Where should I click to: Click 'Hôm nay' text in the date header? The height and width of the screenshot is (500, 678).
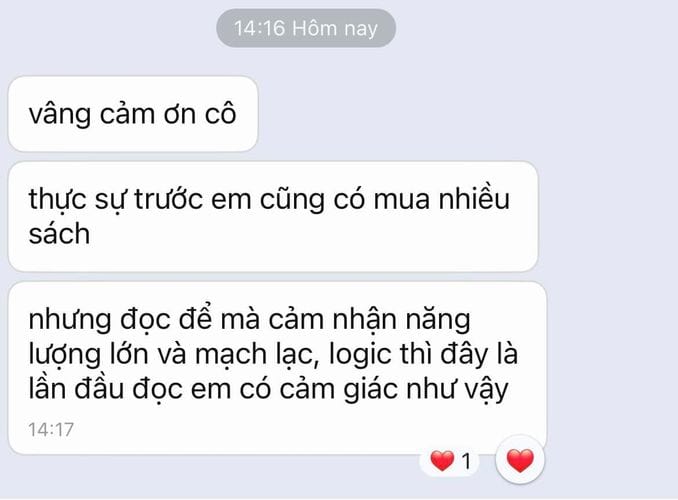coord(335,29)
